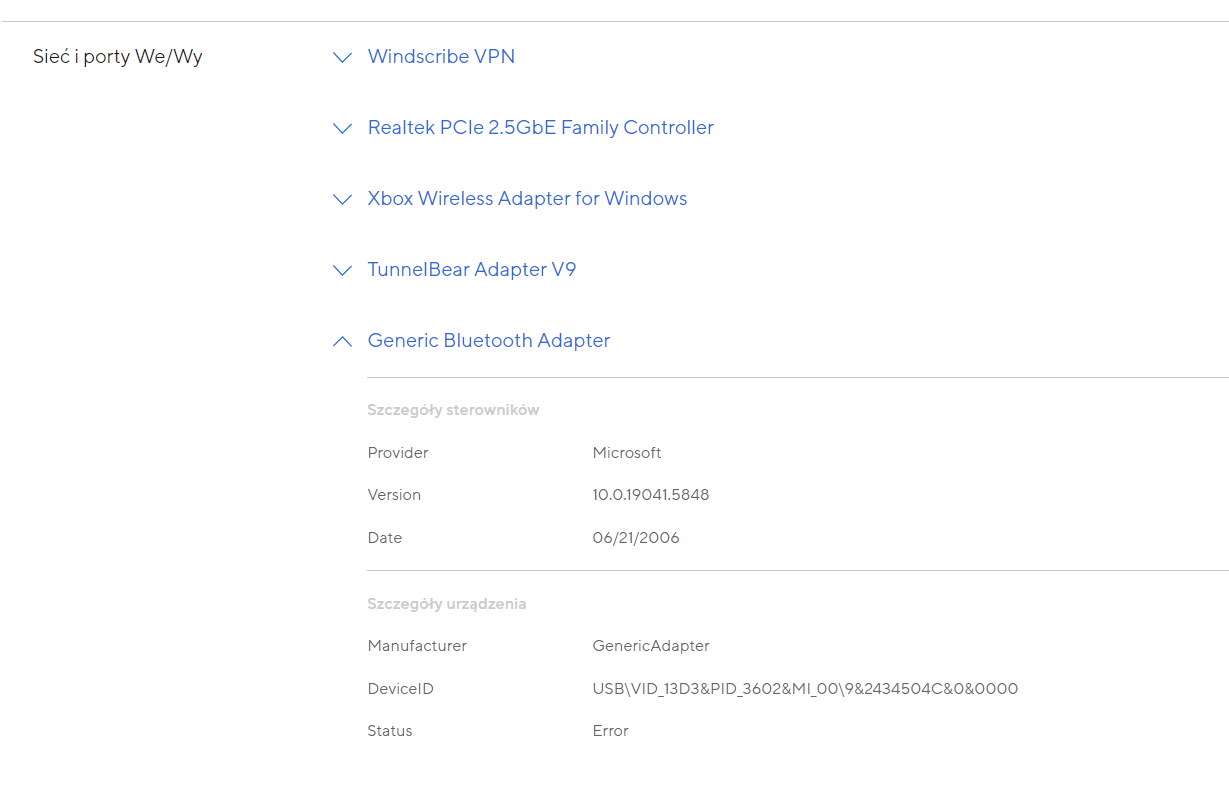1229x789 pixels.
Task: Select Xbox Wireless Adapter for Windows title
Action: pyautogui.click(x=527, y=199)
